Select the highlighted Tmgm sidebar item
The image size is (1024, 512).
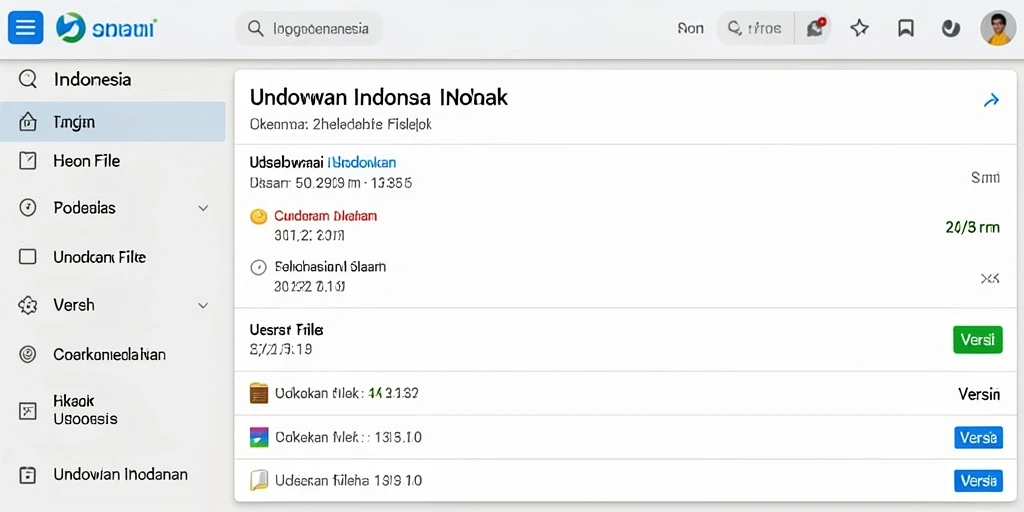[112, 122]
